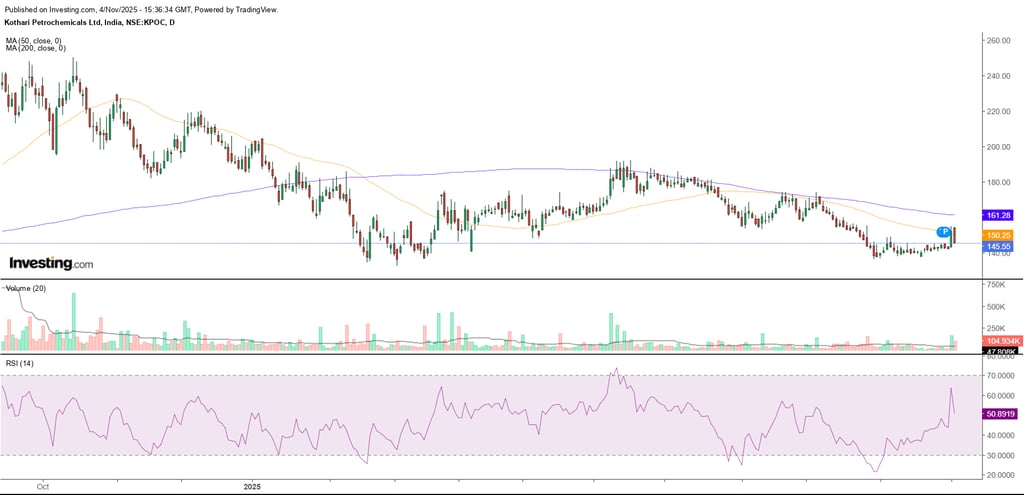This screenshot has height=495, width=1024.
Task: Click the 500K volume axis label
Action: (x=997, y=307)
